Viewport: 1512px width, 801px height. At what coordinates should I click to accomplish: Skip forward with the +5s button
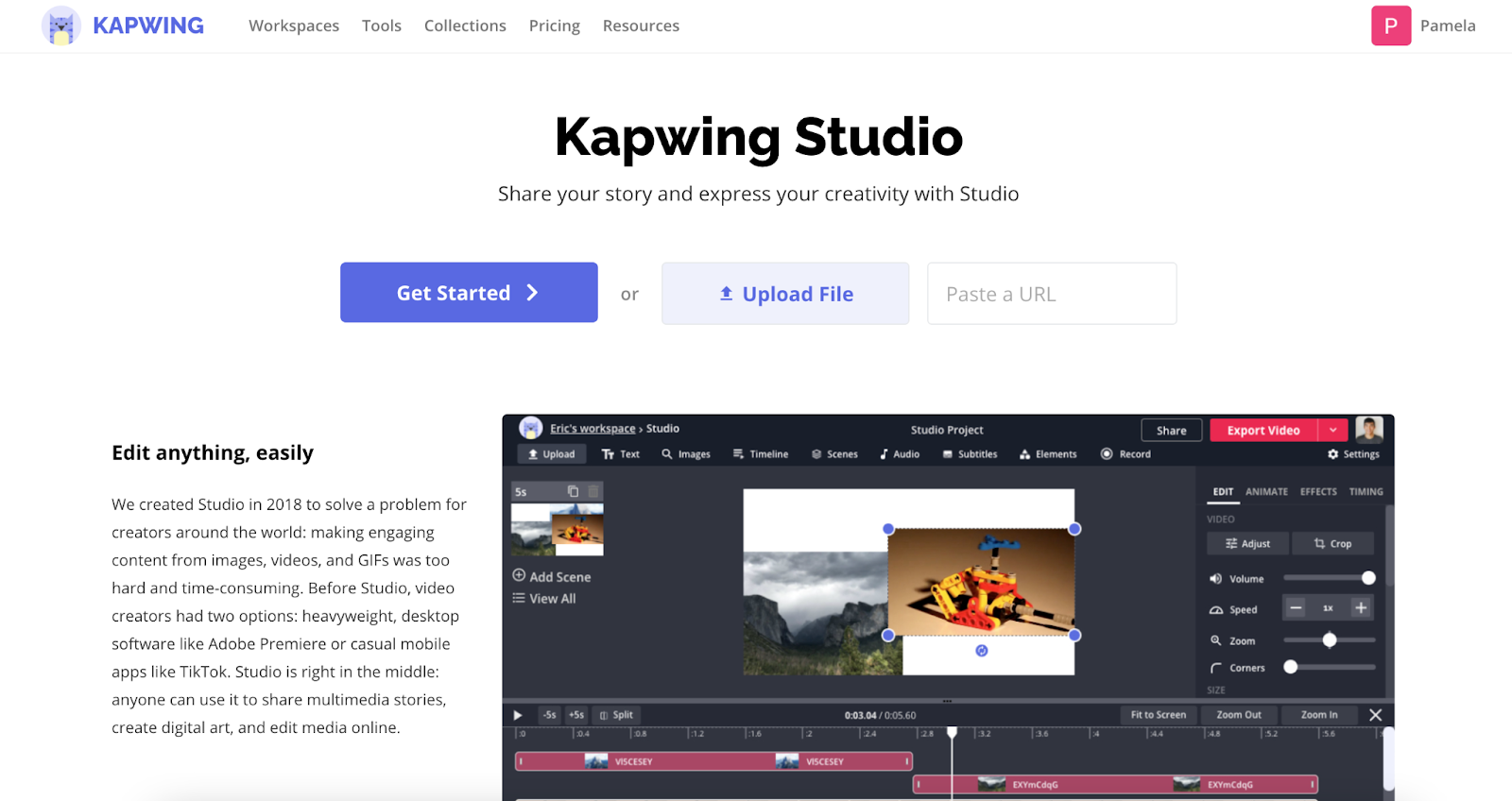point(576,715)
